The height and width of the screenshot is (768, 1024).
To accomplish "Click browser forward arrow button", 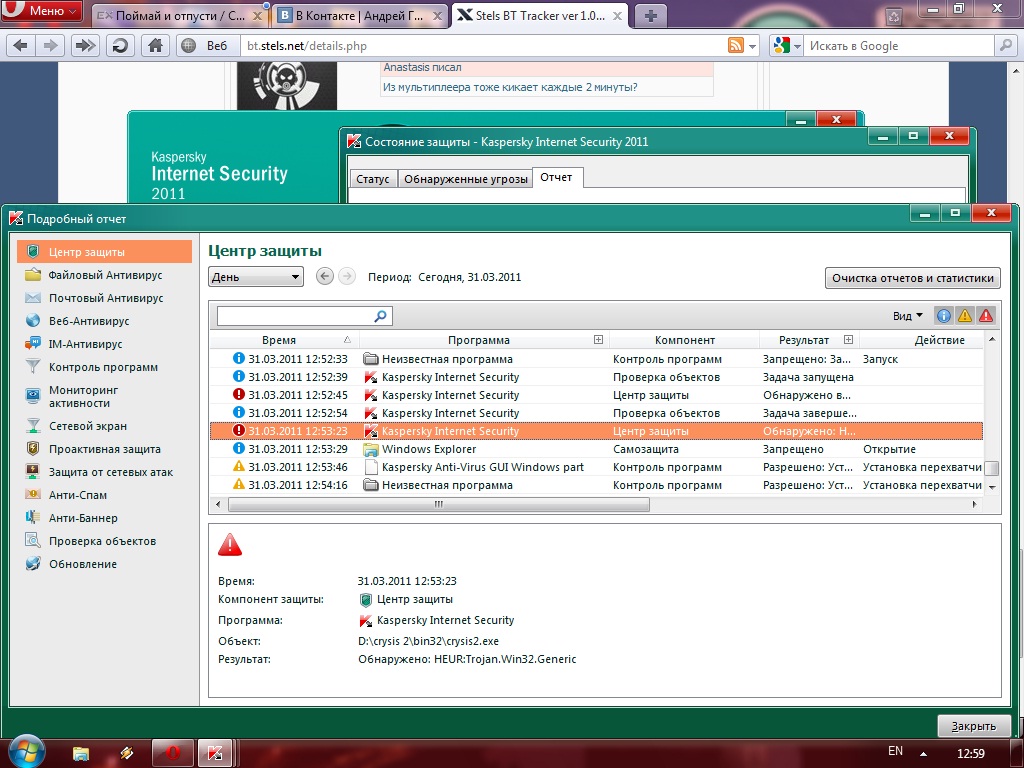I will point(50,46).
